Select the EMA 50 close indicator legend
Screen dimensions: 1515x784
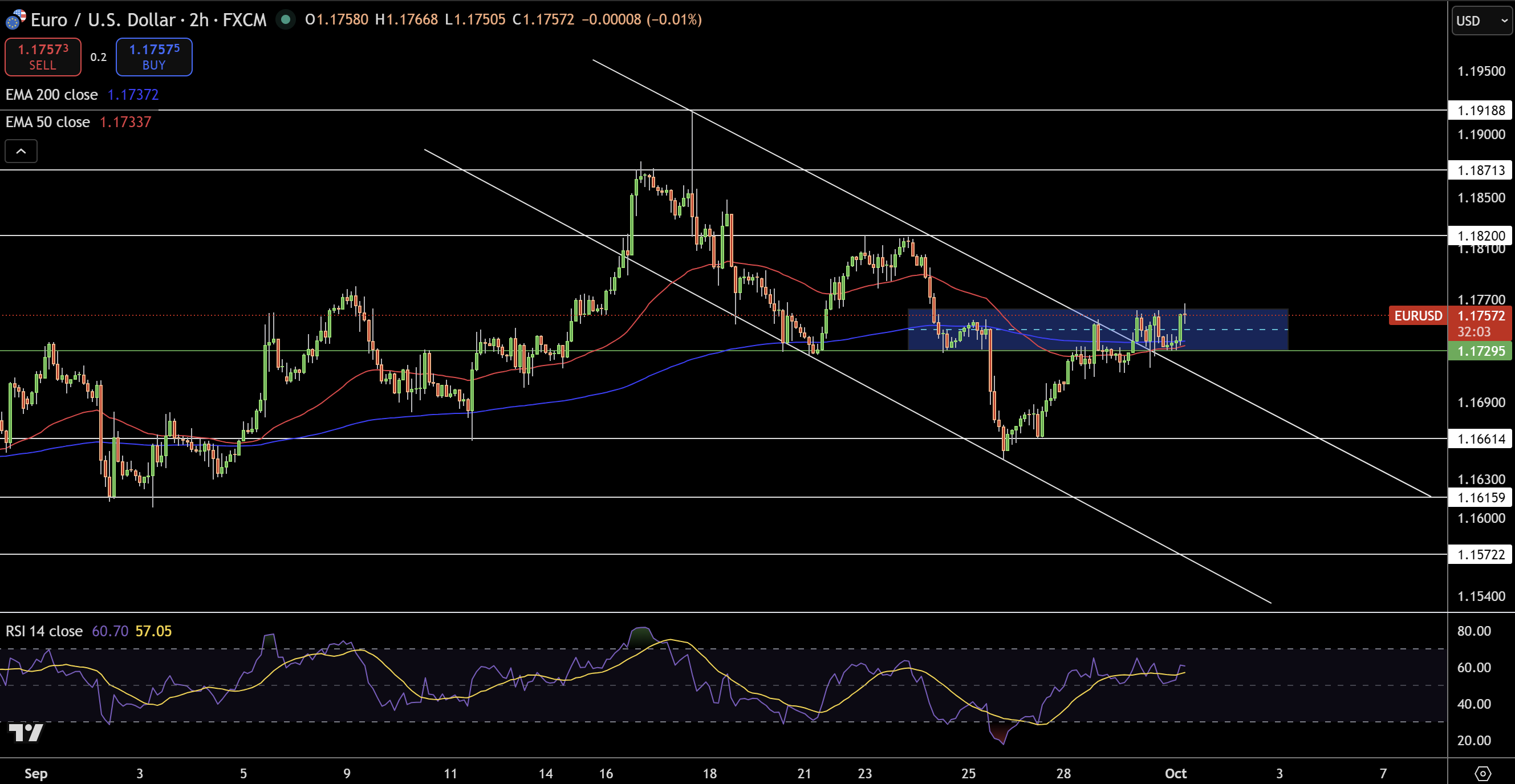click(x=48, y=122)
